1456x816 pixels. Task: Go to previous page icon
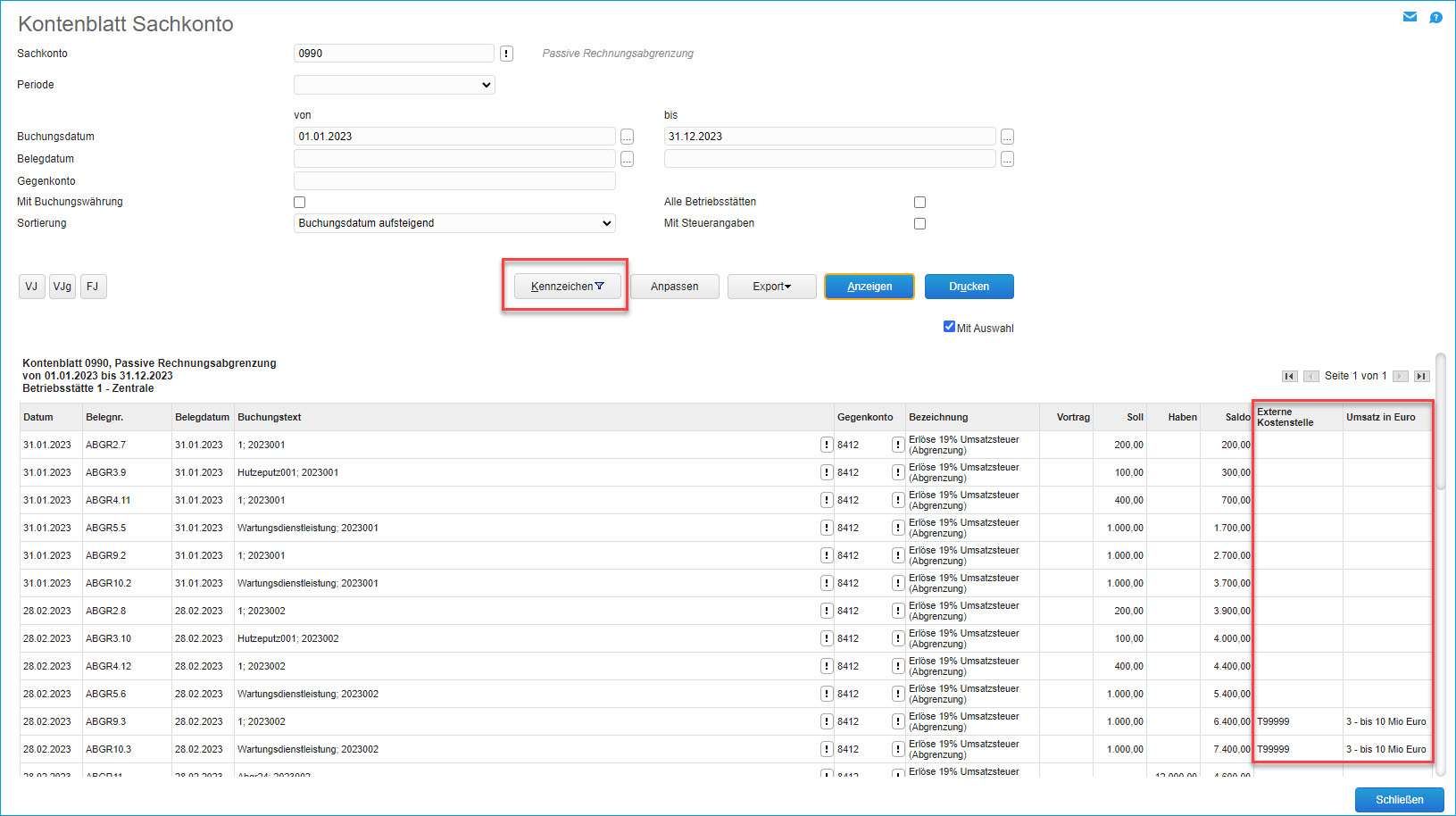[1311, 377]
